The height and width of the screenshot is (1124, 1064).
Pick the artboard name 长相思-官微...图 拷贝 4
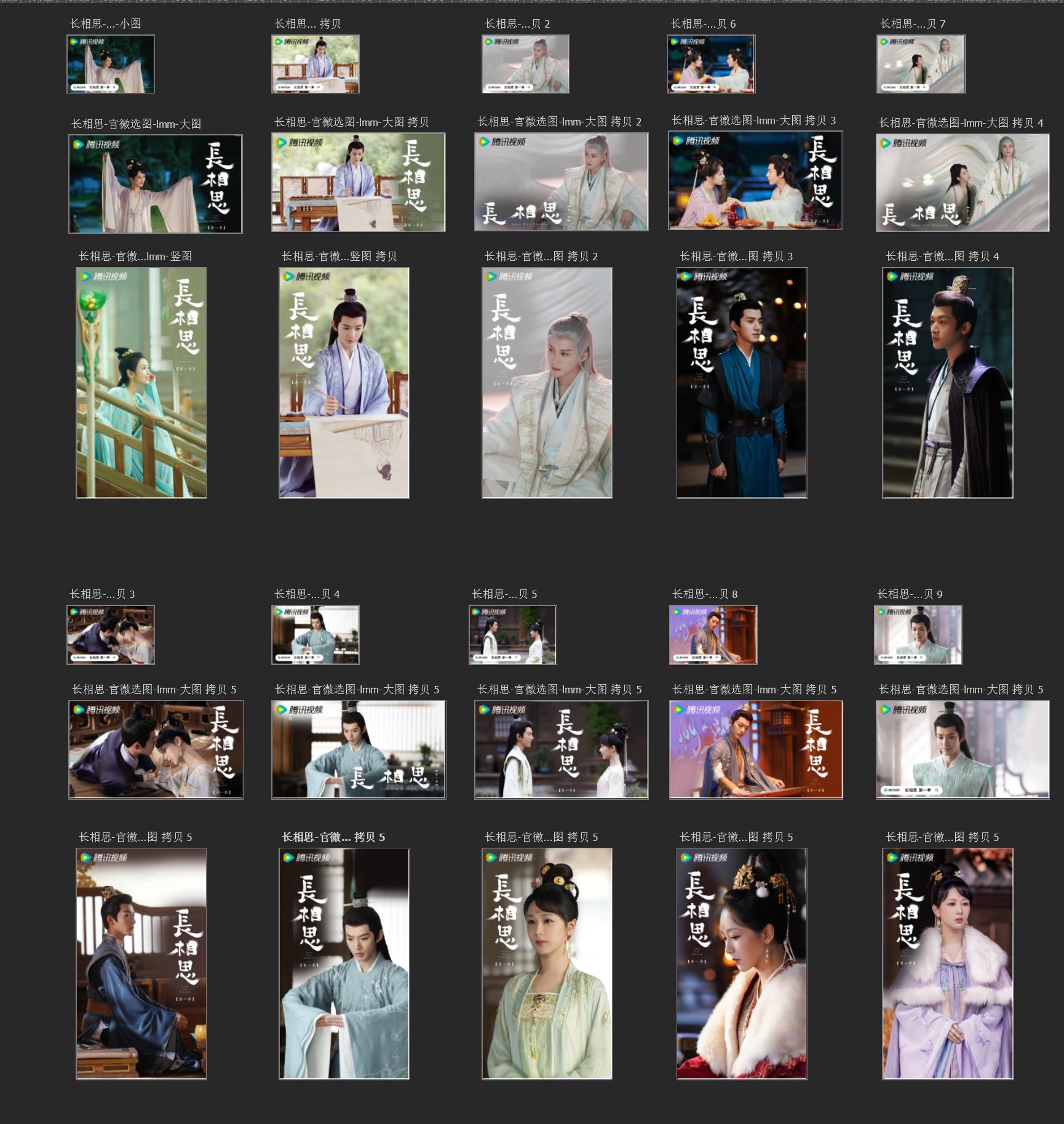point(942,256)
